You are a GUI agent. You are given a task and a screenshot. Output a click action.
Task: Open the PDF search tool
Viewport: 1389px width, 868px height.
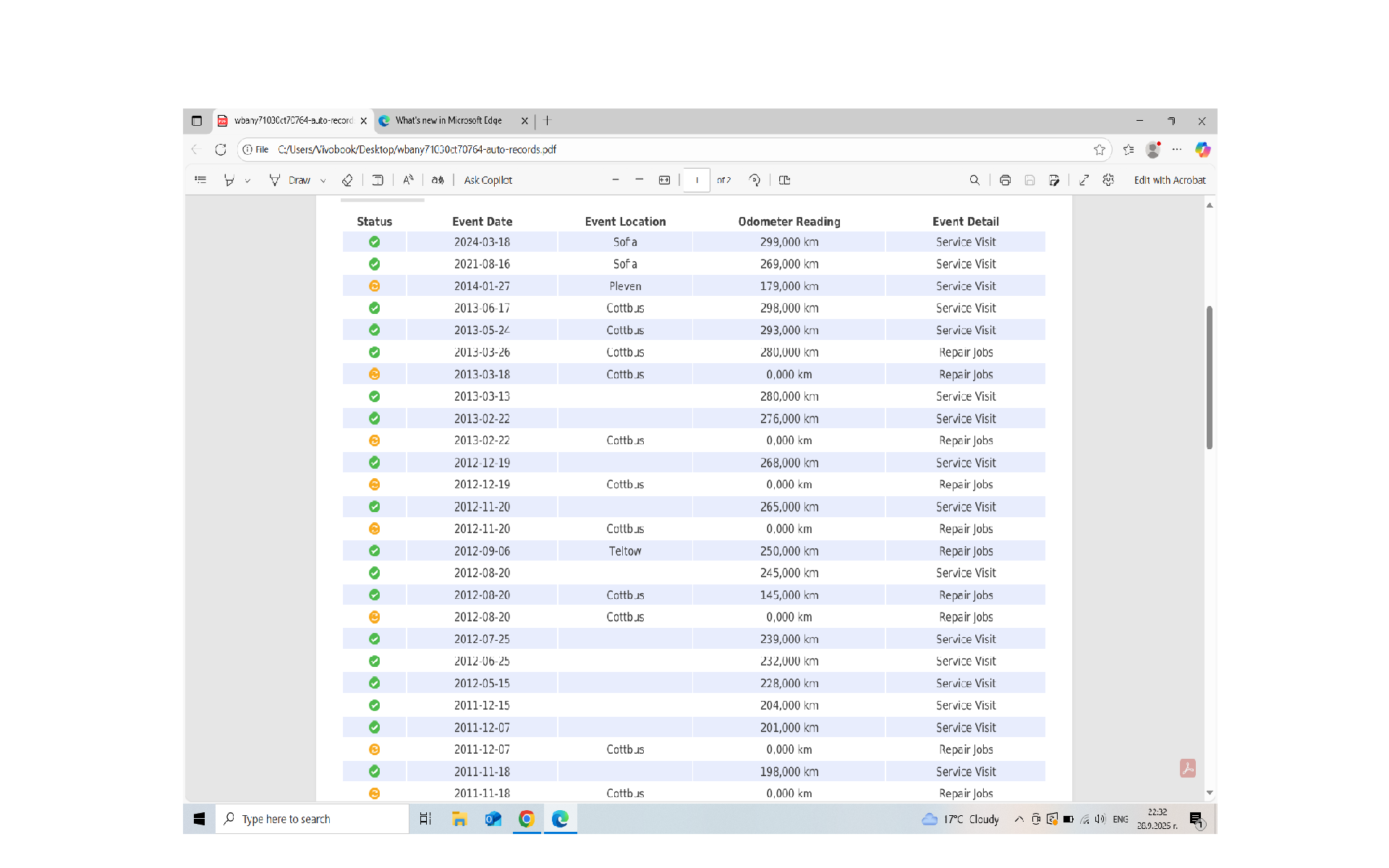point(974,180)
